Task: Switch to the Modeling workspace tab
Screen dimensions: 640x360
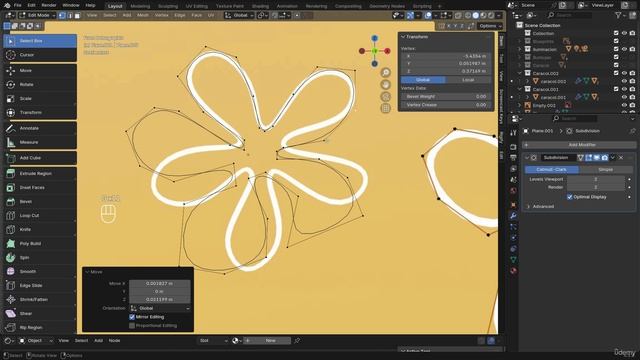Action: 140,6
